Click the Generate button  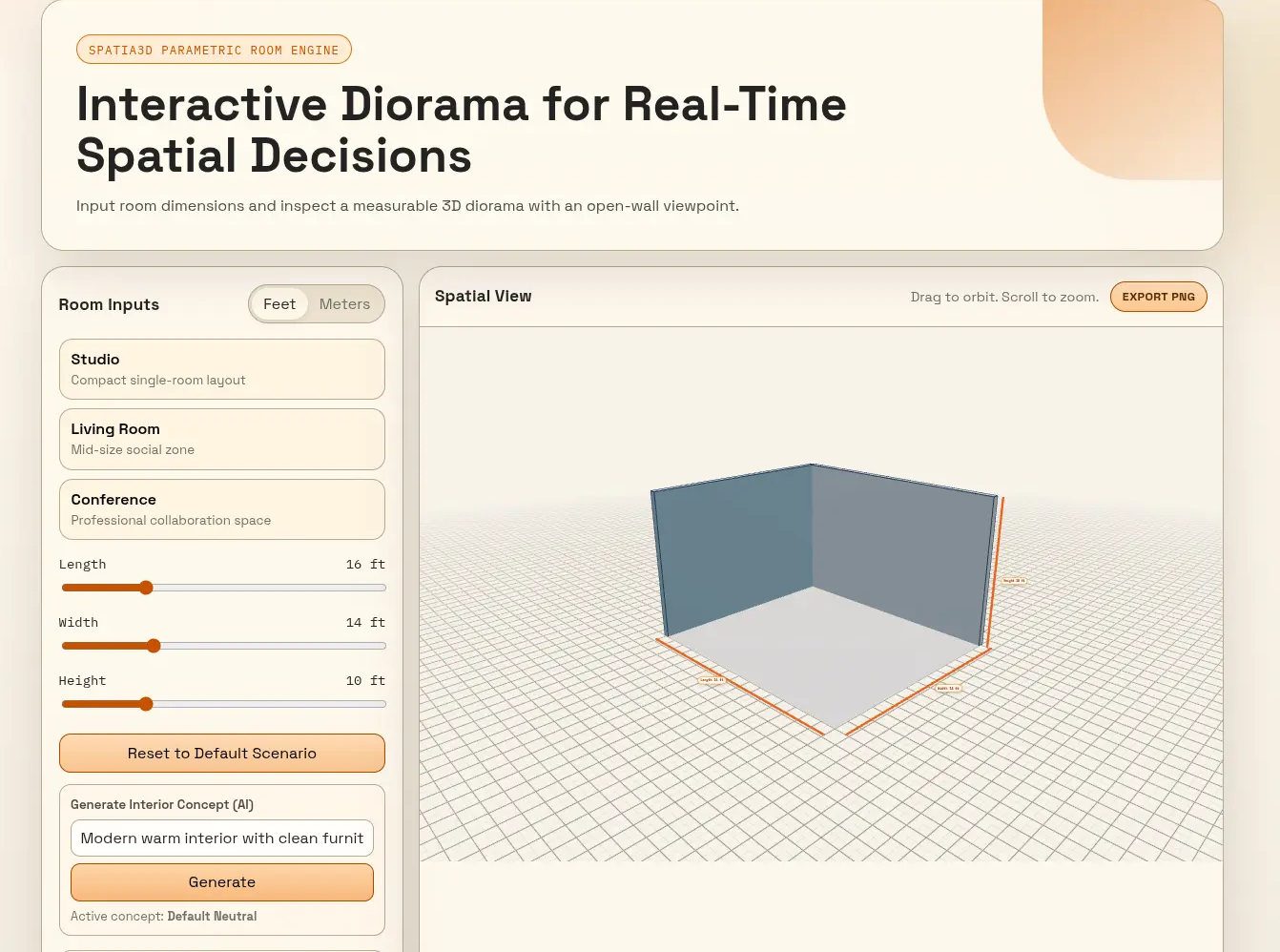tap(222, 882)
